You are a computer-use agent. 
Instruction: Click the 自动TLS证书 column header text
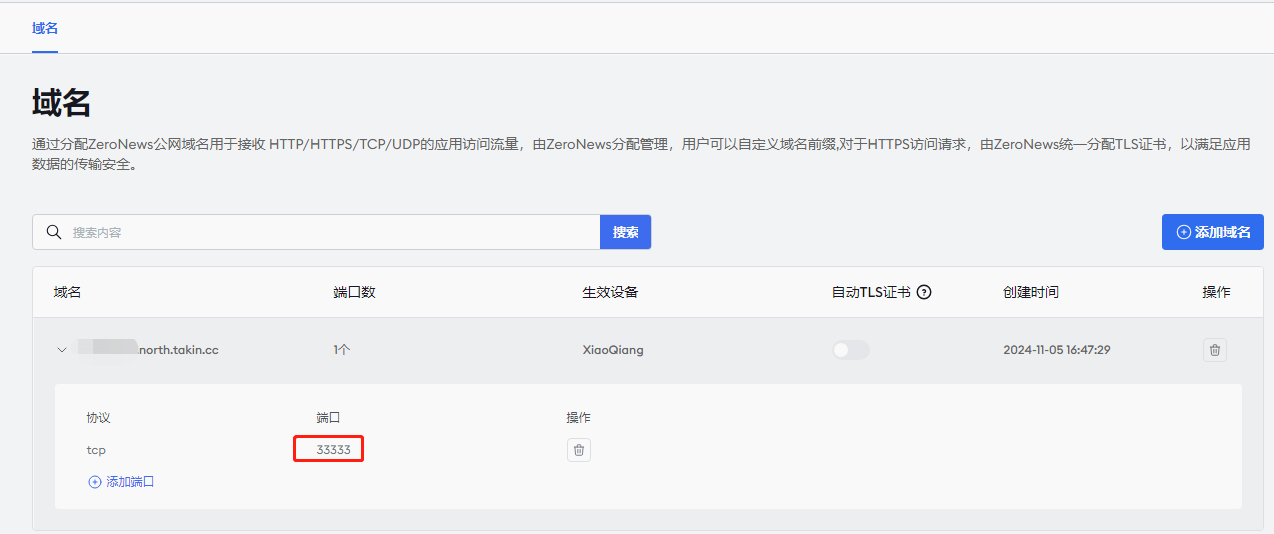click(x=871, y=293)
